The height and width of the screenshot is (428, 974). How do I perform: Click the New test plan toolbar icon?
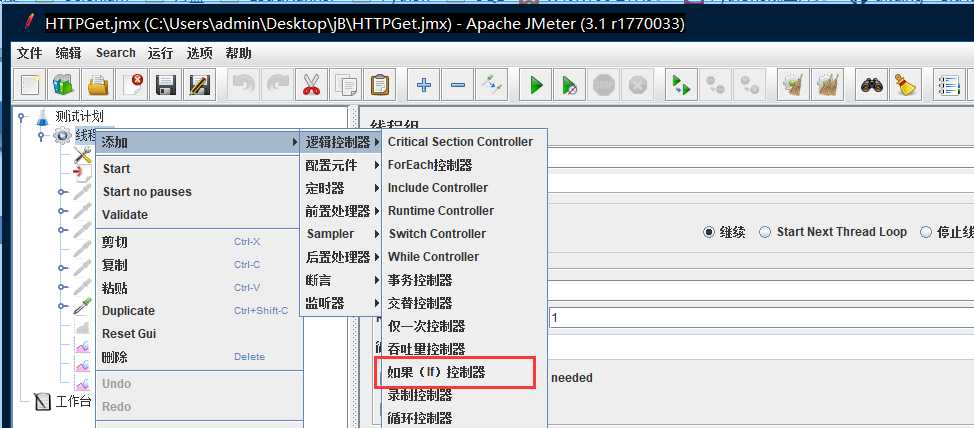(x=29, y=84)
